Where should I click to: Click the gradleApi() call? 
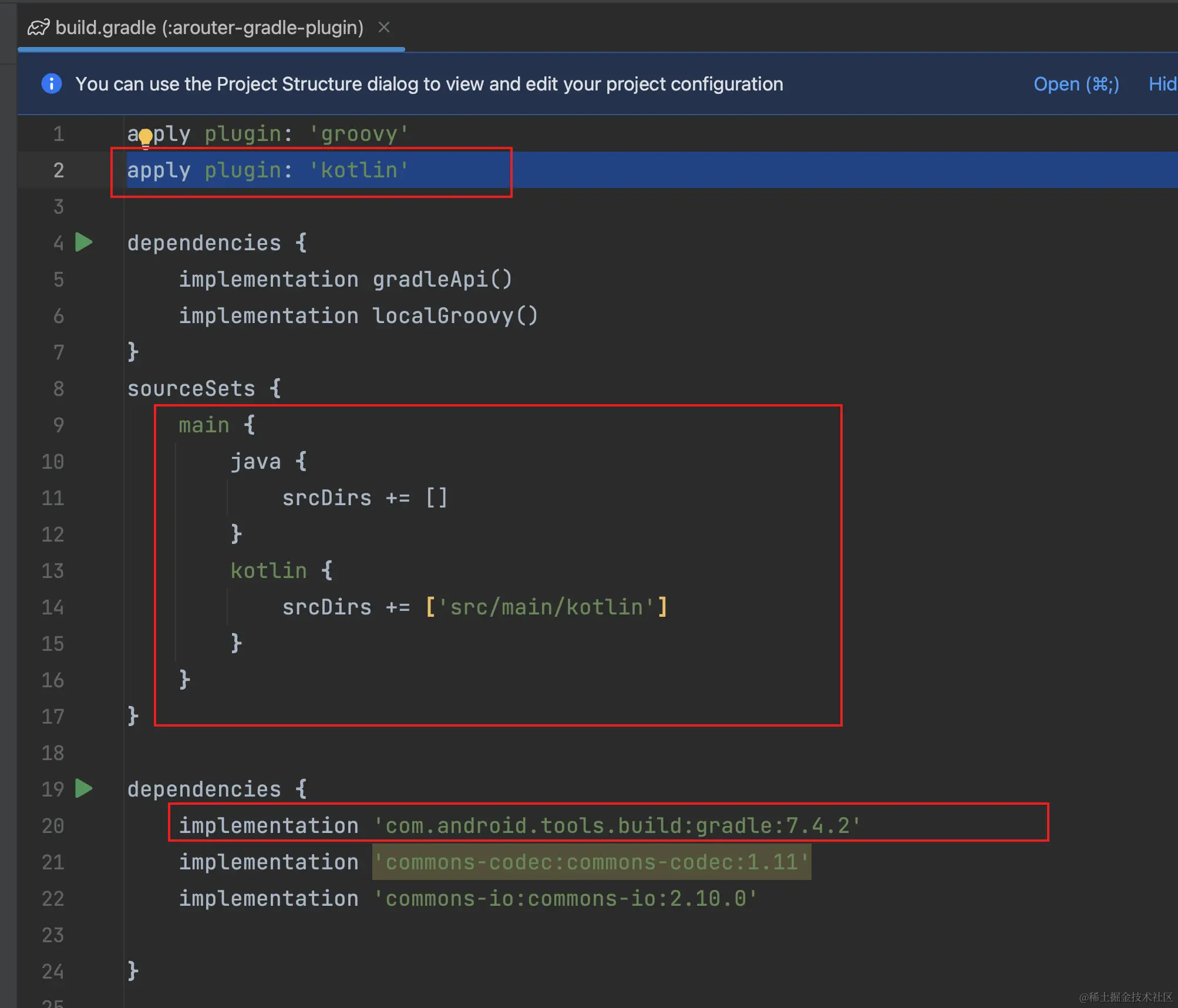442,279
